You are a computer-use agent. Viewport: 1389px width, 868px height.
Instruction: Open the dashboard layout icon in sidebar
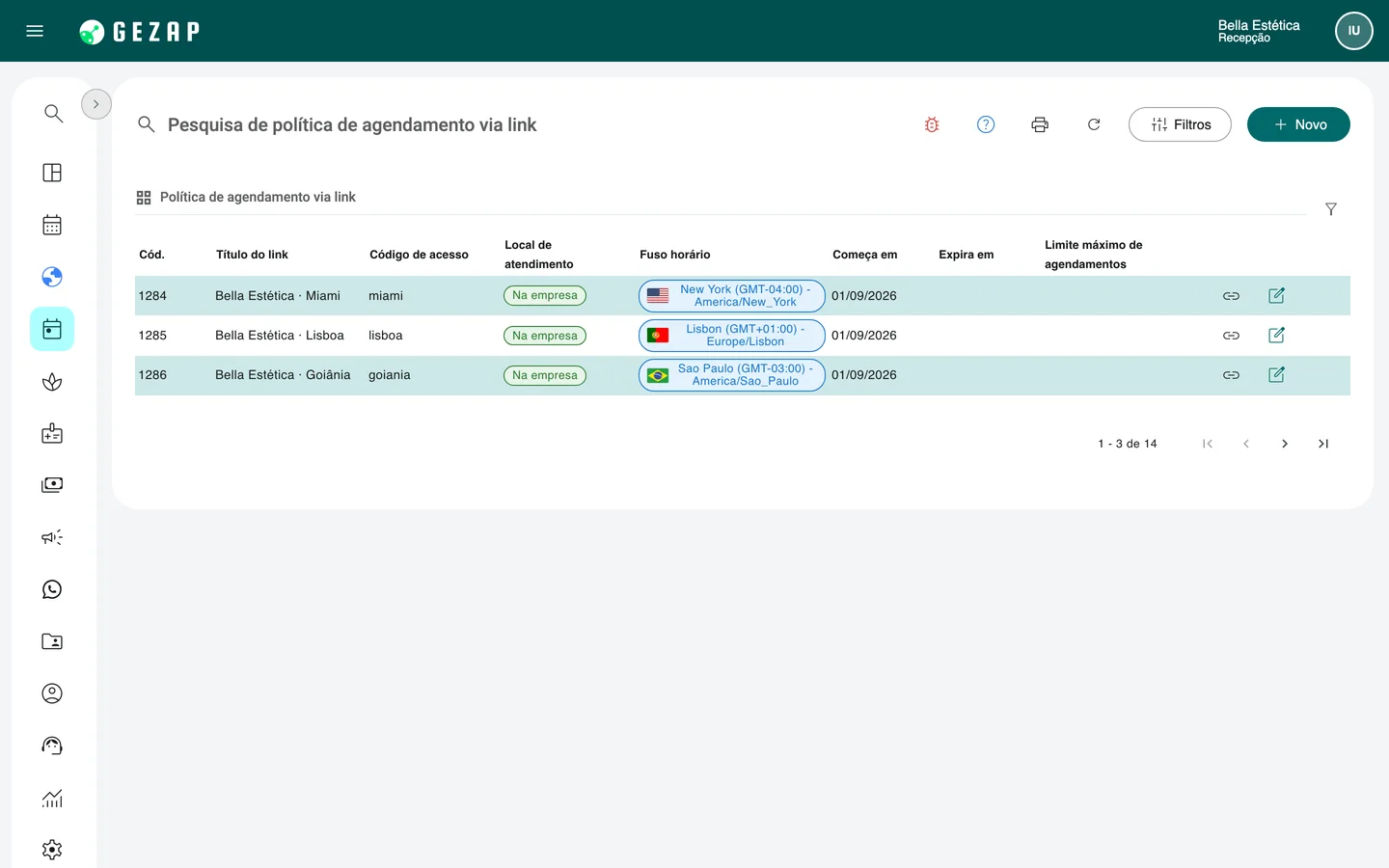[52, 173]
